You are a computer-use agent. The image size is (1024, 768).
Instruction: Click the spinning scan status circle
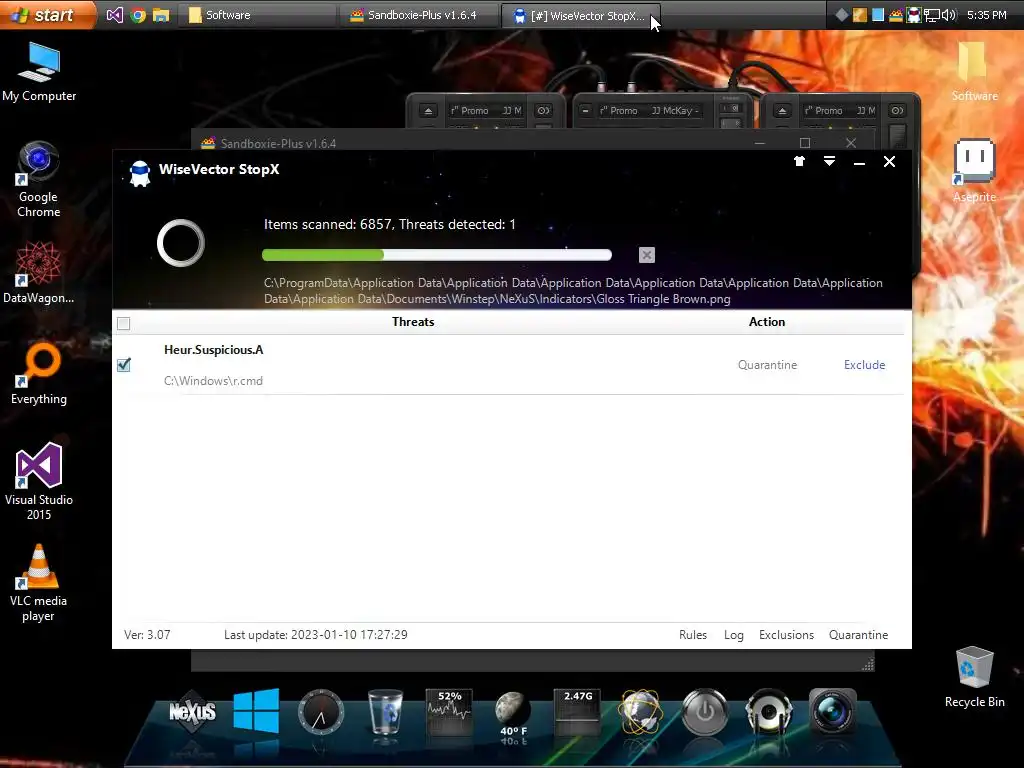[181, 243]
